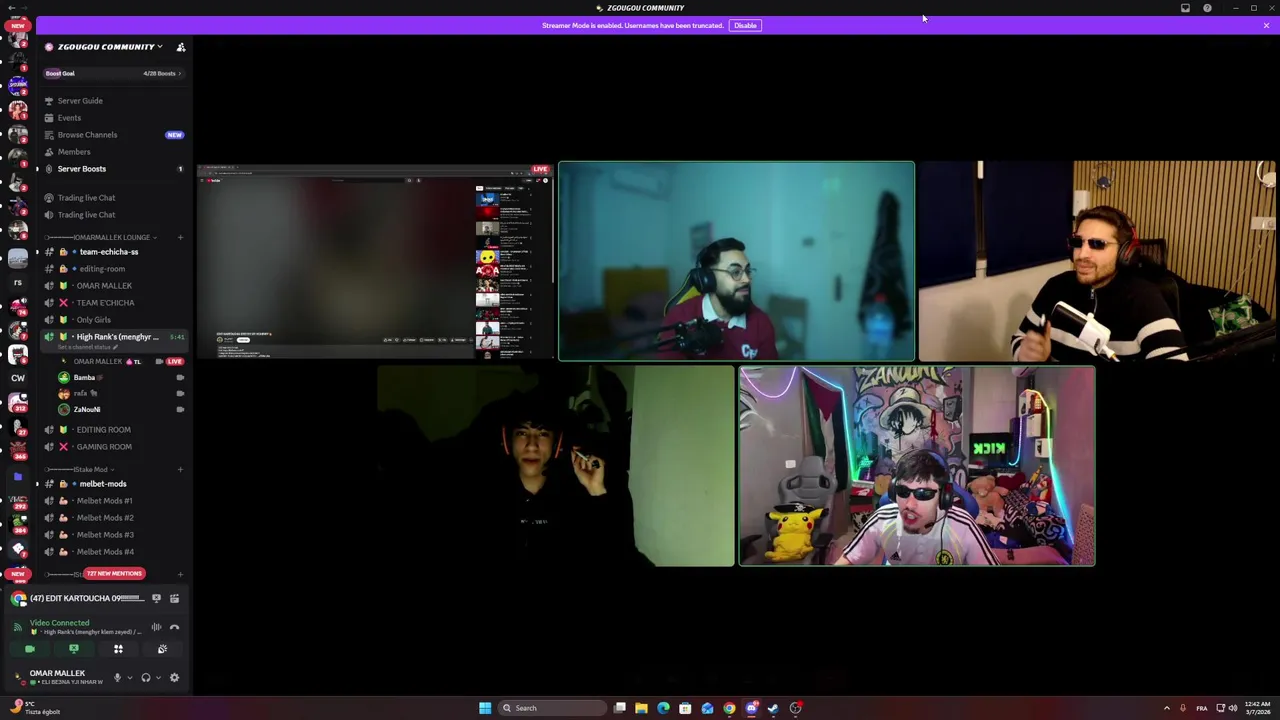The width and height of the screenshot is (1280, 720).
Task: Open the Events section
Action: [69, 118]
